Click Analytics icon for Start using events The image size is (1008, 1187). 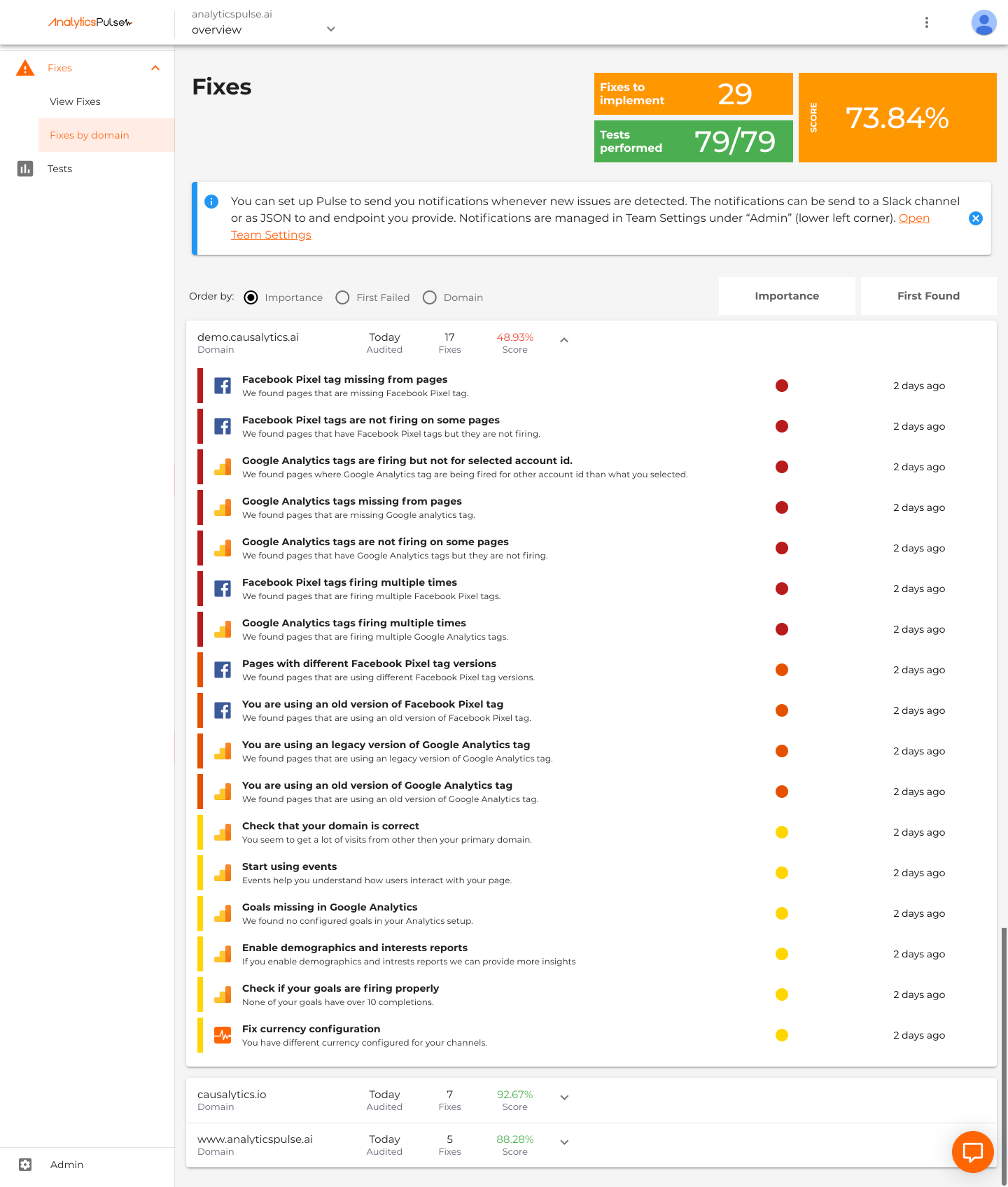pyautogui.click(x=223, y=873)
